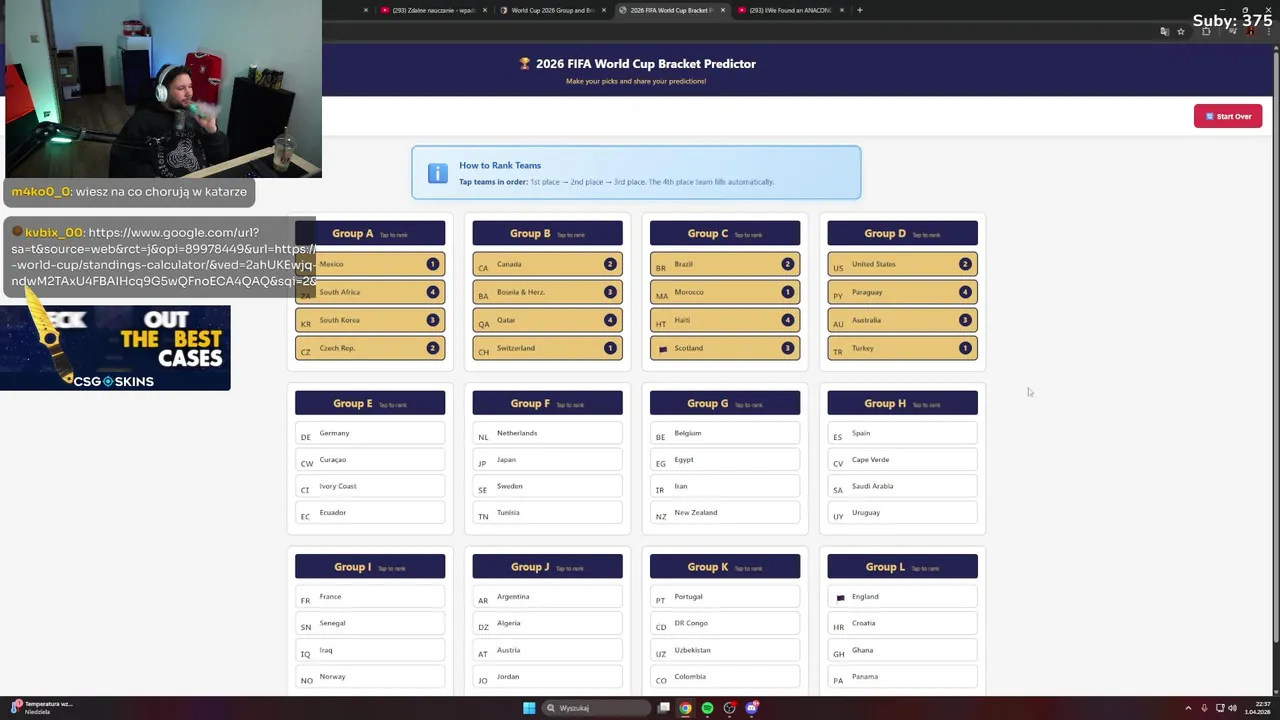
Task: Pick Cape Verde in Group H
Action: pyautogui.click(x=902, y=460)
